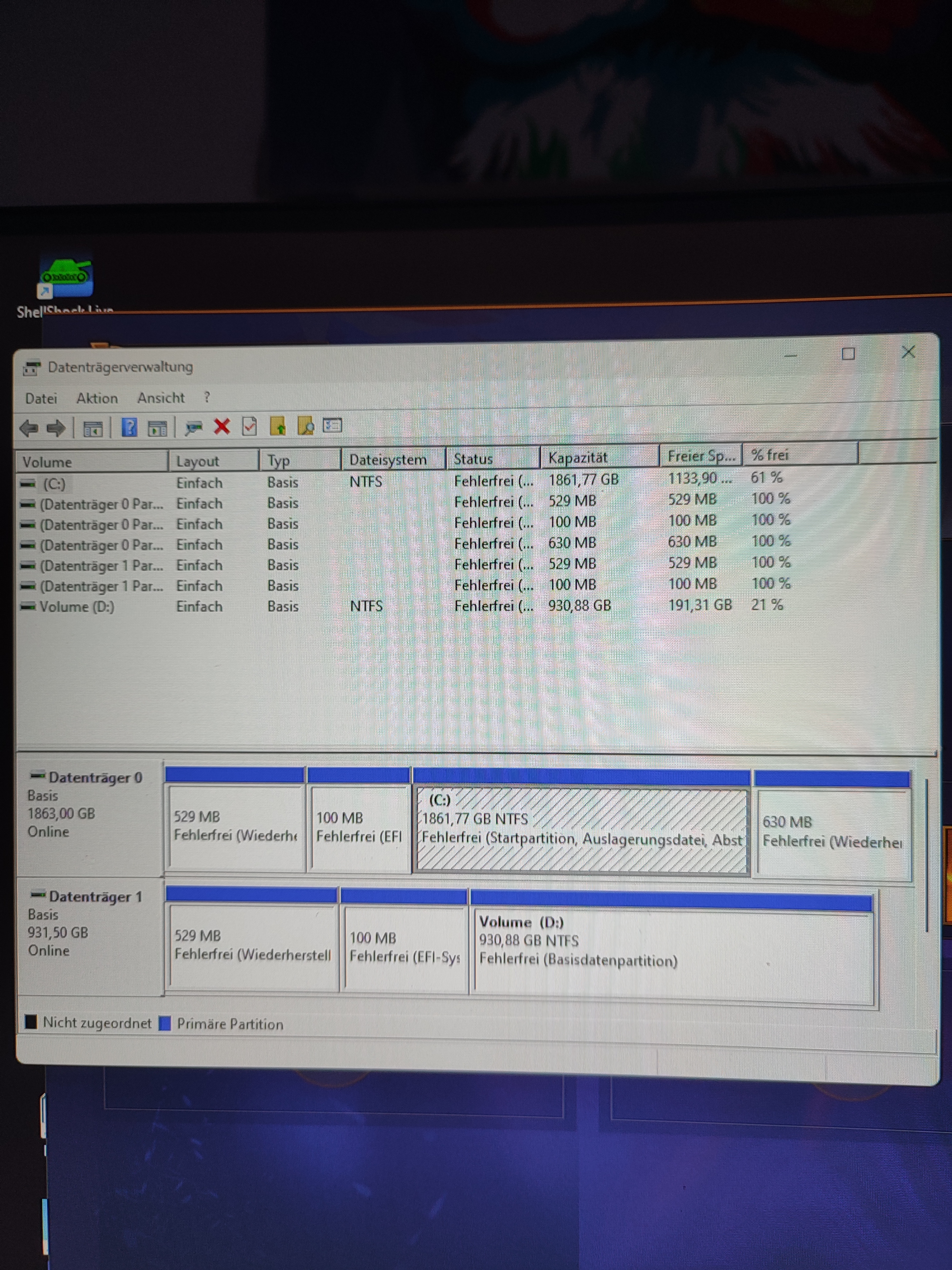Click the connect drive toolbar icon
Image resolution: width=952 pixels, height=1270 pixels.
tap(194, 427)
